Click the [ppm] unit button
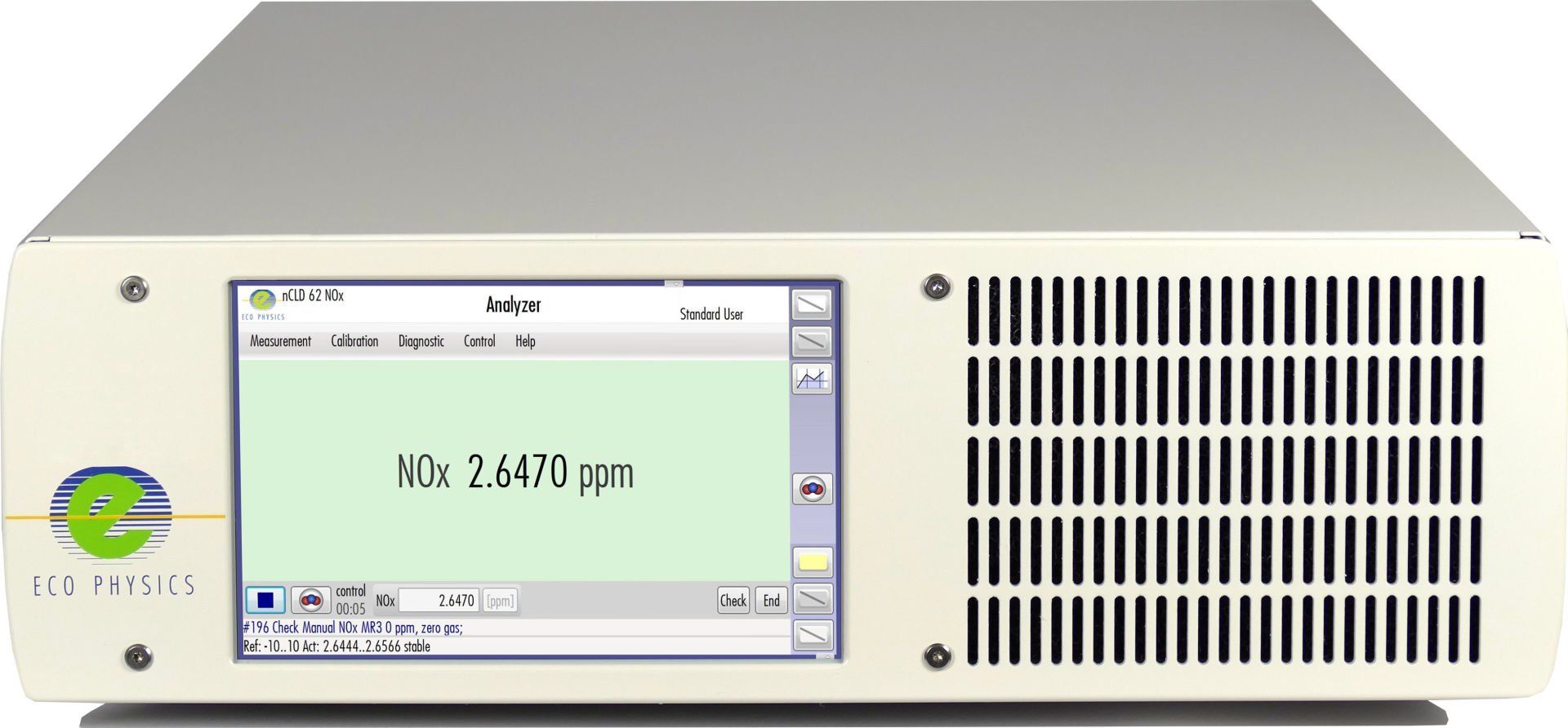The height and width of the screenshot is (728, 1568). point(500,601)
